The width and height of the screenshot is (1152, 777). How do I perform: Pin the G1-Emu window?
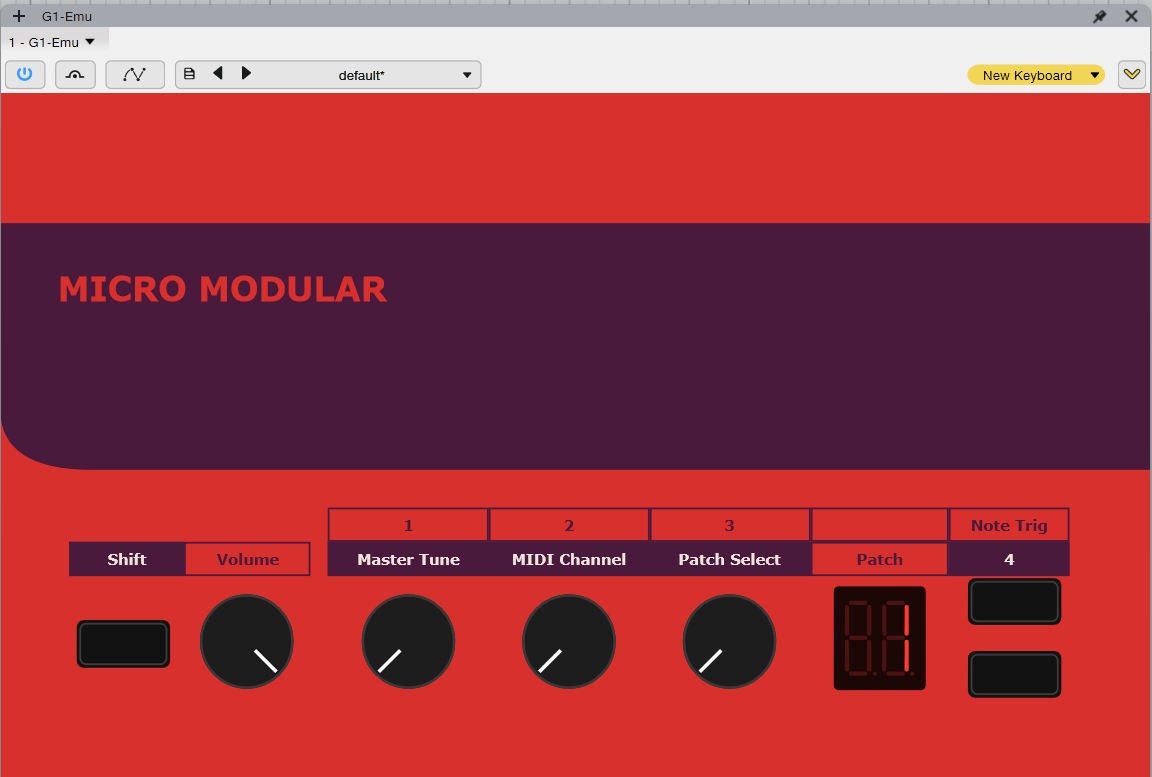pyautogui.click(x=1100, y=16)
